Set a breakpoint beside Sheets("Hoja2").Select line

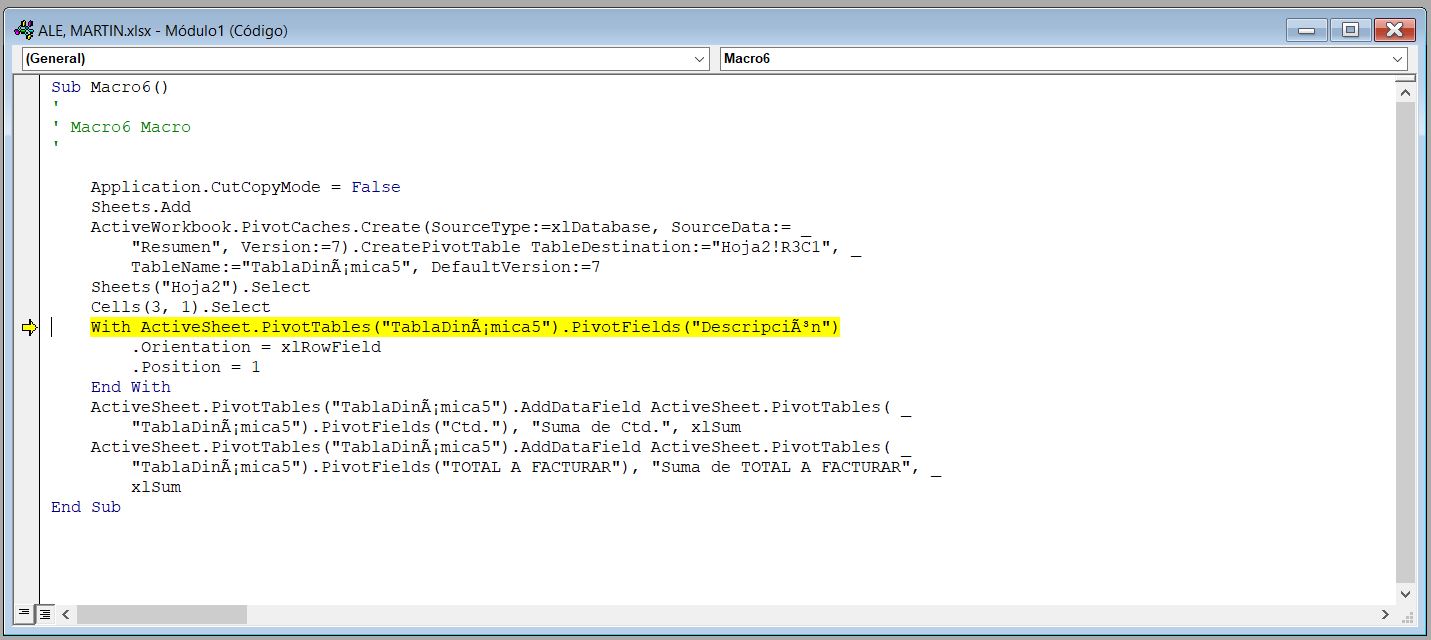click(29, 287)
